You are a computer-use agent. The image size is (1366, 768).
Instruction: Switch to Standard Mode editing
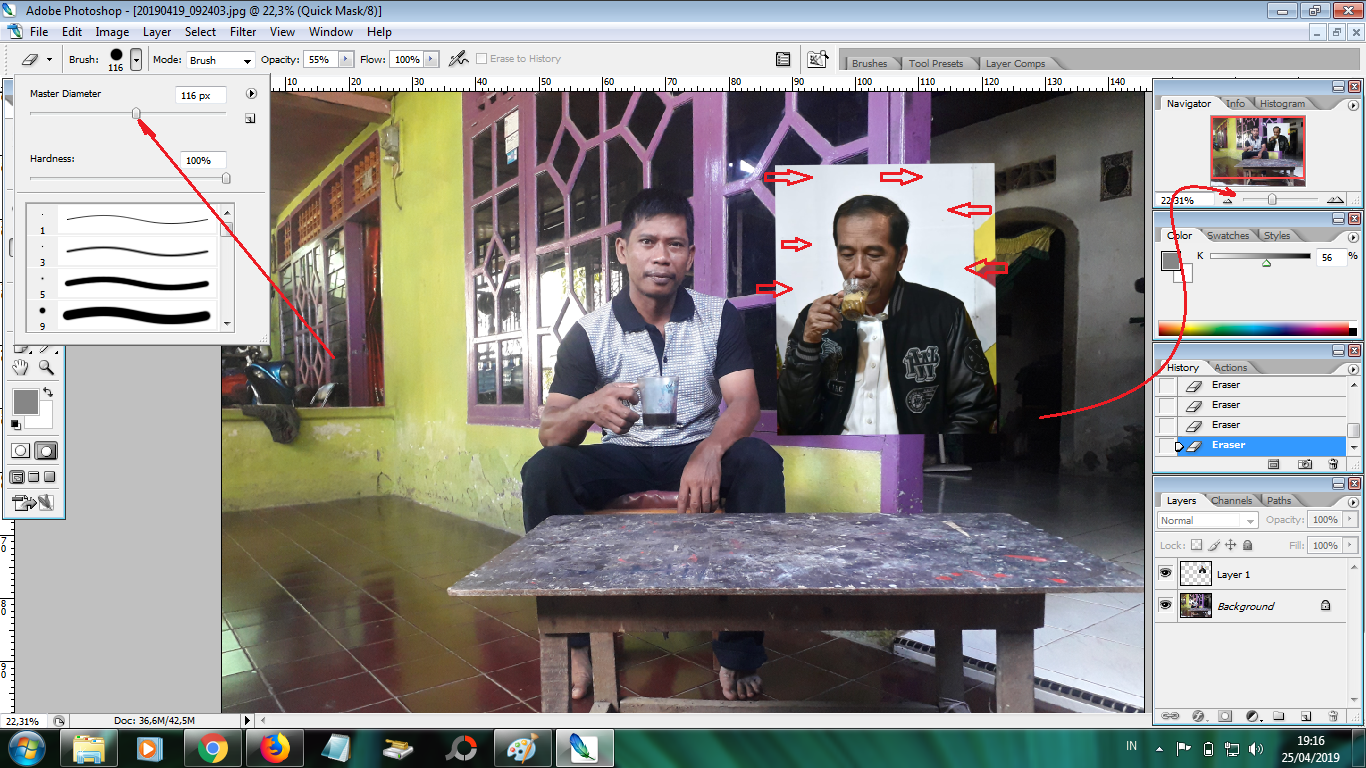point(20,451)
